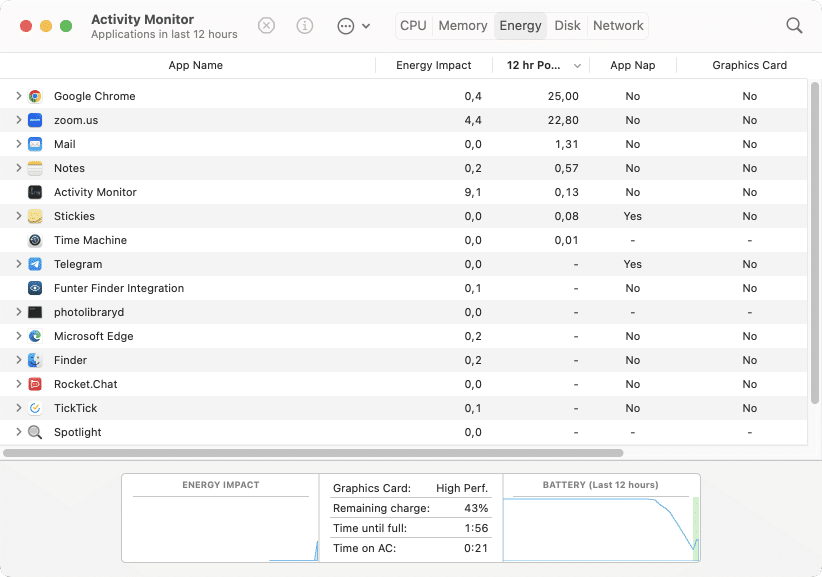Click the Stickies app icon
822x577 pixels.
35,216
